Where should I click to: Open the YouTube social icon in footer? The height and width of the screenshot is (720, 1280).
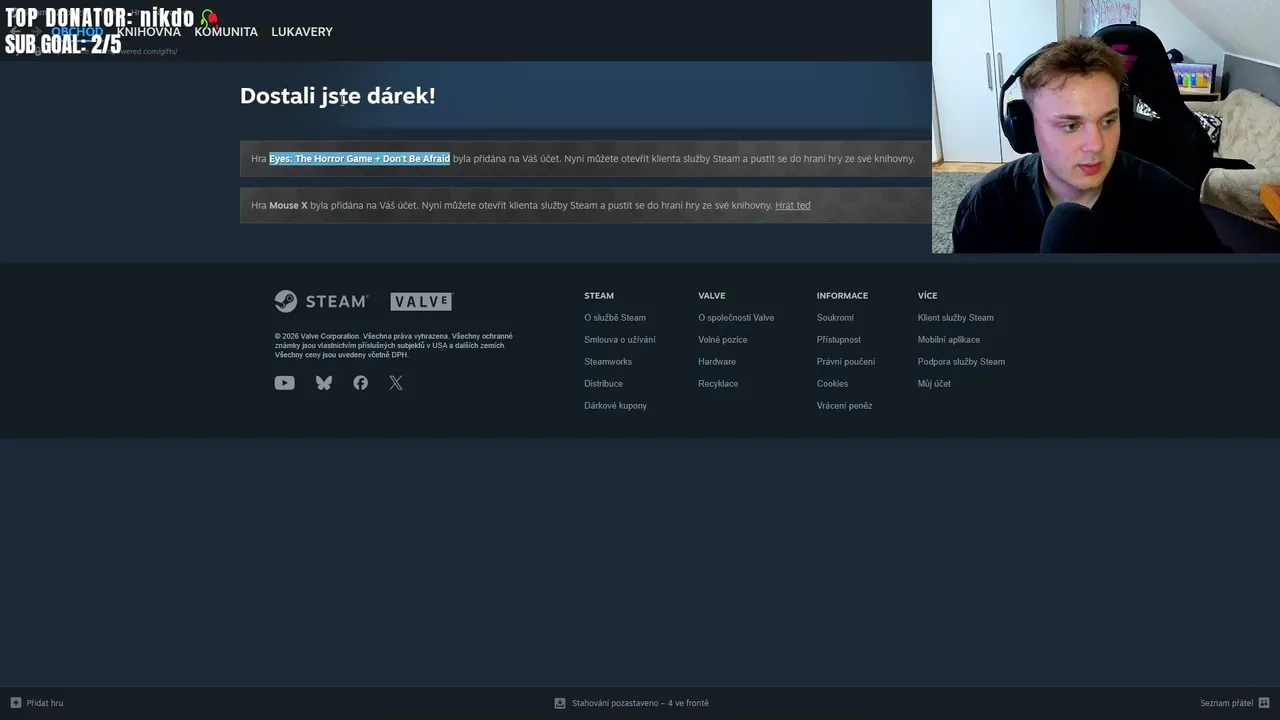click(x=285, y=383)
